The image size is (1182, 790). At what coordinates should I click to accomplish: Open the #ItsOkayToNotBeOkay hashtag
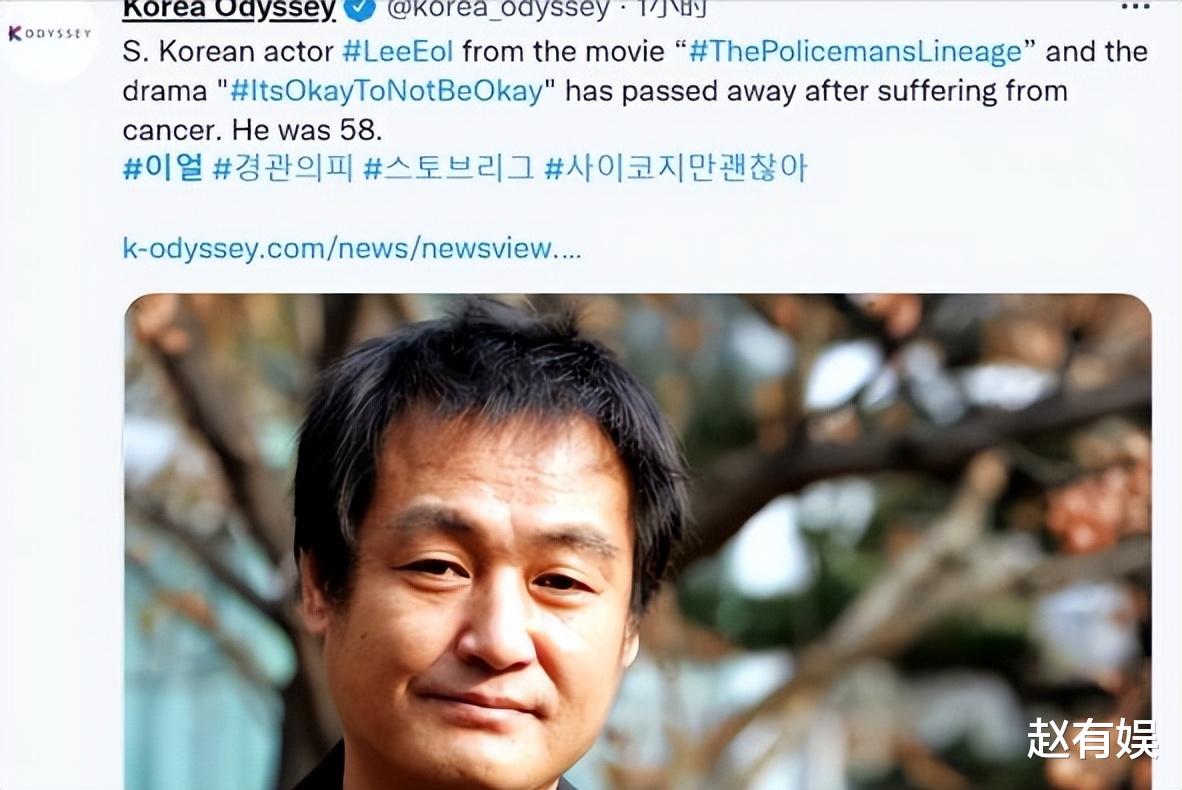[x=386, y=91]
